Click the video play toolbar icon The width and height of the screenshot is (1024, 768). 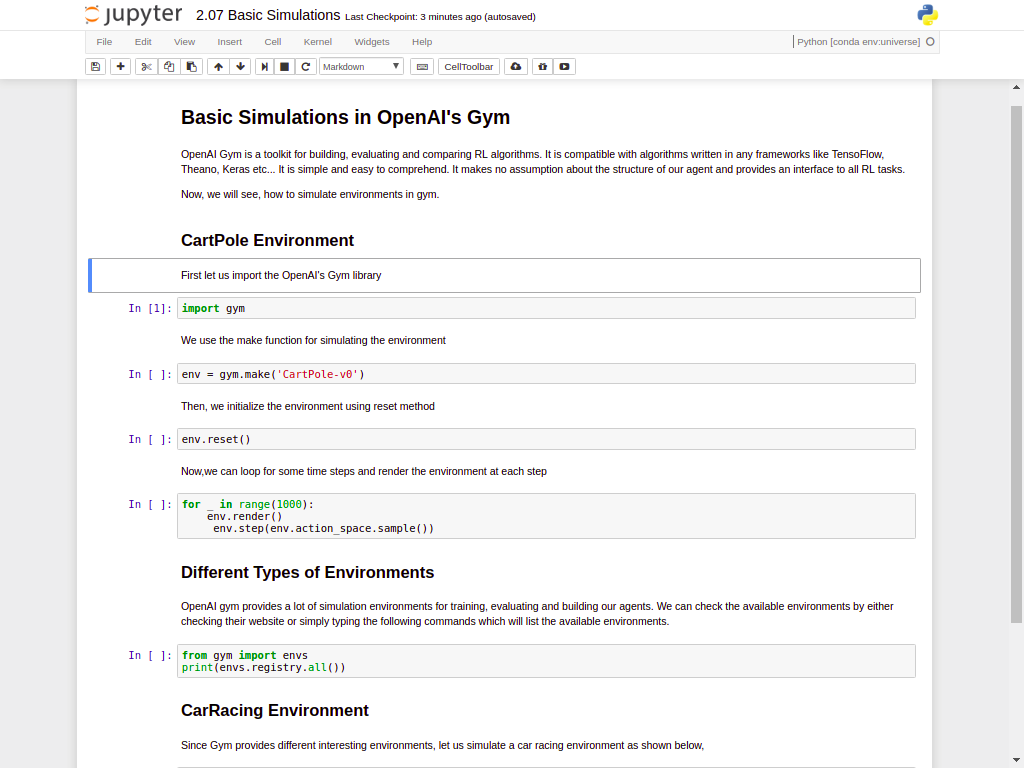tap(564, 67)
